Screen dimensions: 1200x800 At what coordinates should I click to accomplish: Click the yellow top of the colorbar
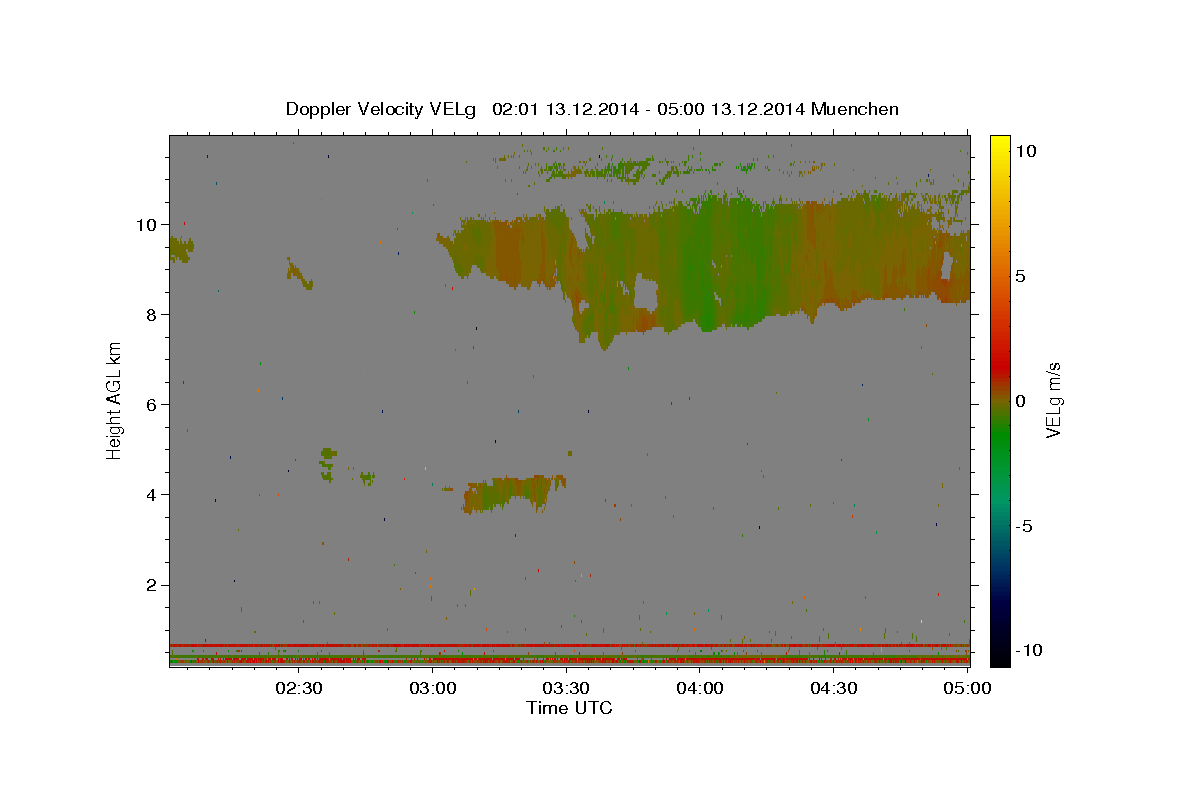point(1000,145)
